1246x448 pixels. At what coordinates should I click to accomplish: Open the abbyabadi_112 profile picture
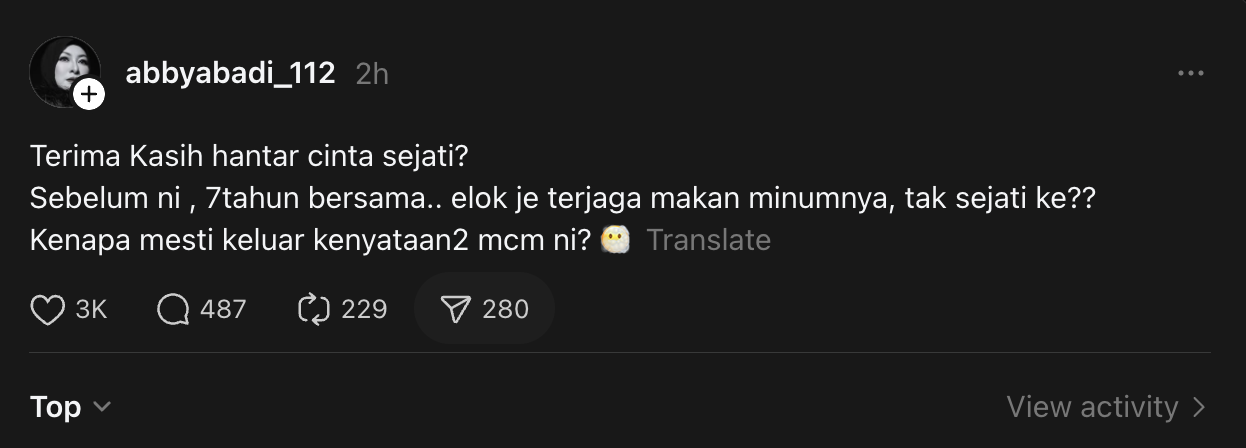(62, 70)
